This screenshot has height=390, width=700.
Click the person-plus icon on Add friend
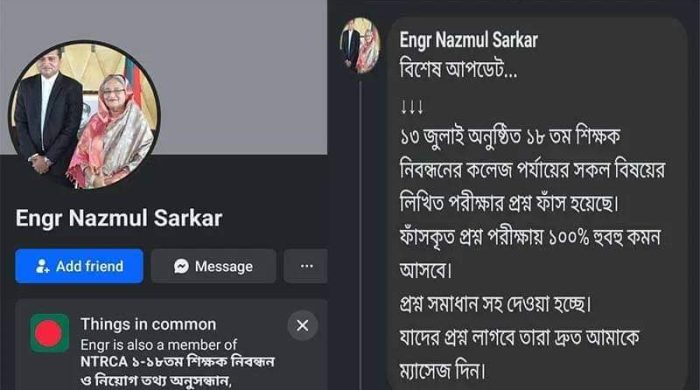coord(42,266)
